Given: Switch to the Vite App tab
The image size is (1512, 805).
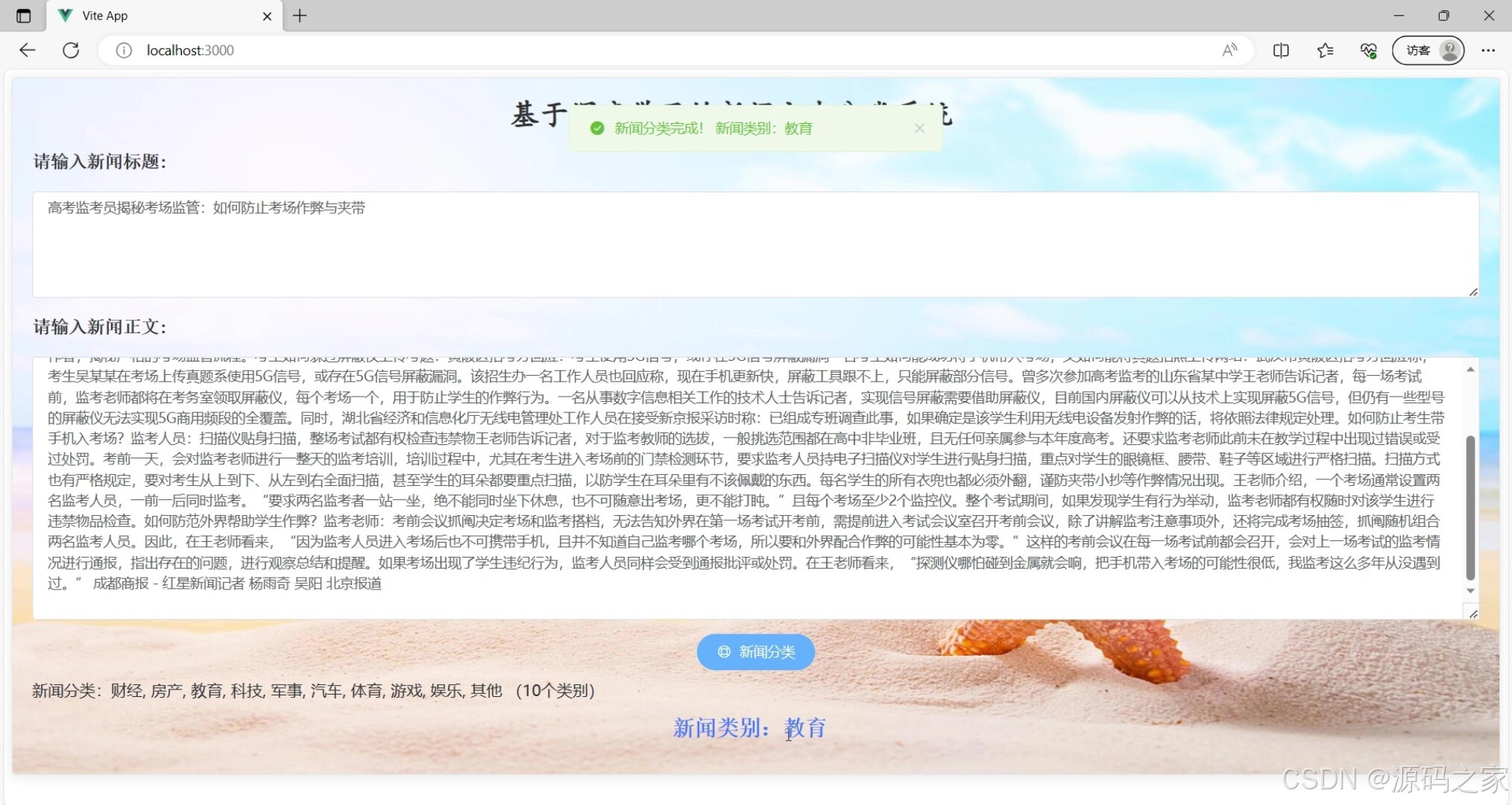Looking at the screenshot, I should 149,16.
